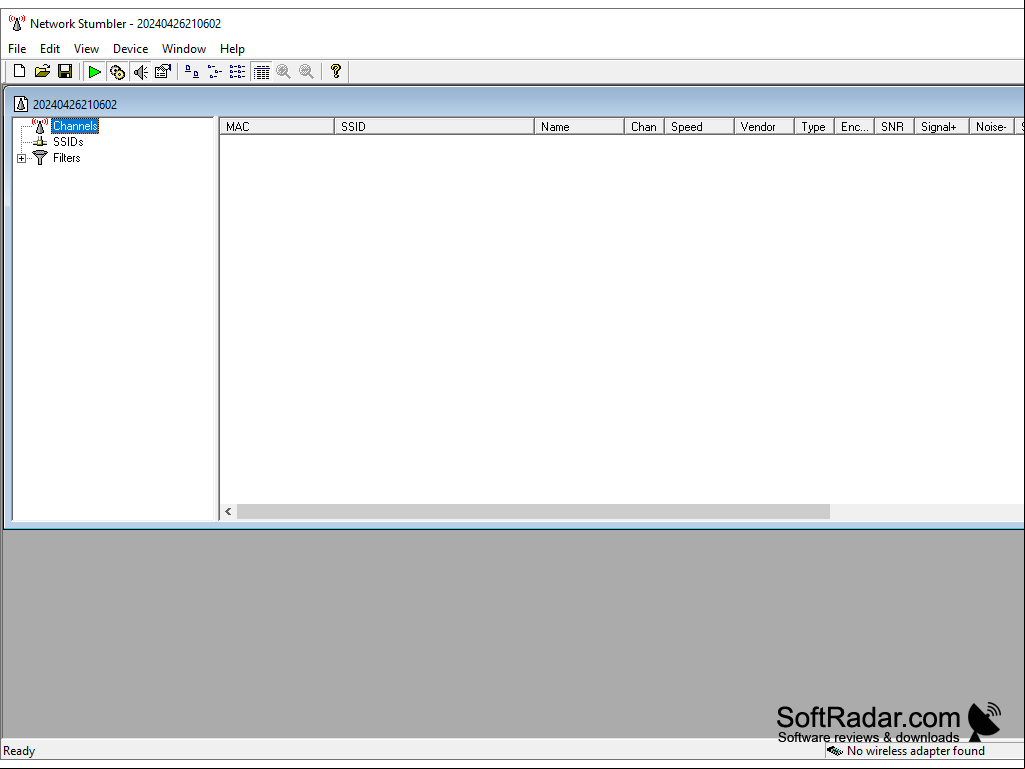Select the Channels tree node

pos(75,126)
